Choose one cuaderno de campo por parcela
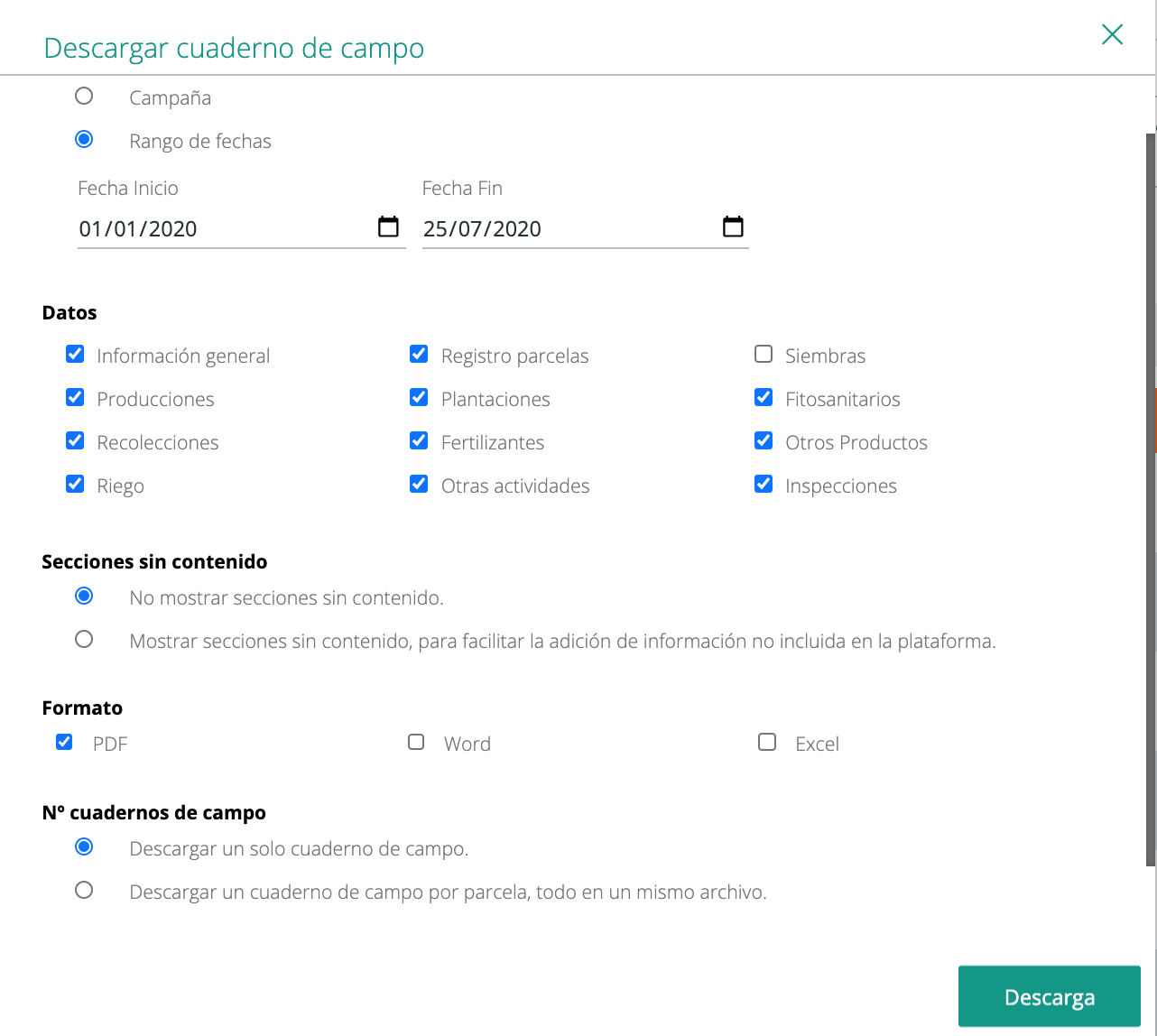The width and height of the screenshot is (1157, 1036). point(84,890)
